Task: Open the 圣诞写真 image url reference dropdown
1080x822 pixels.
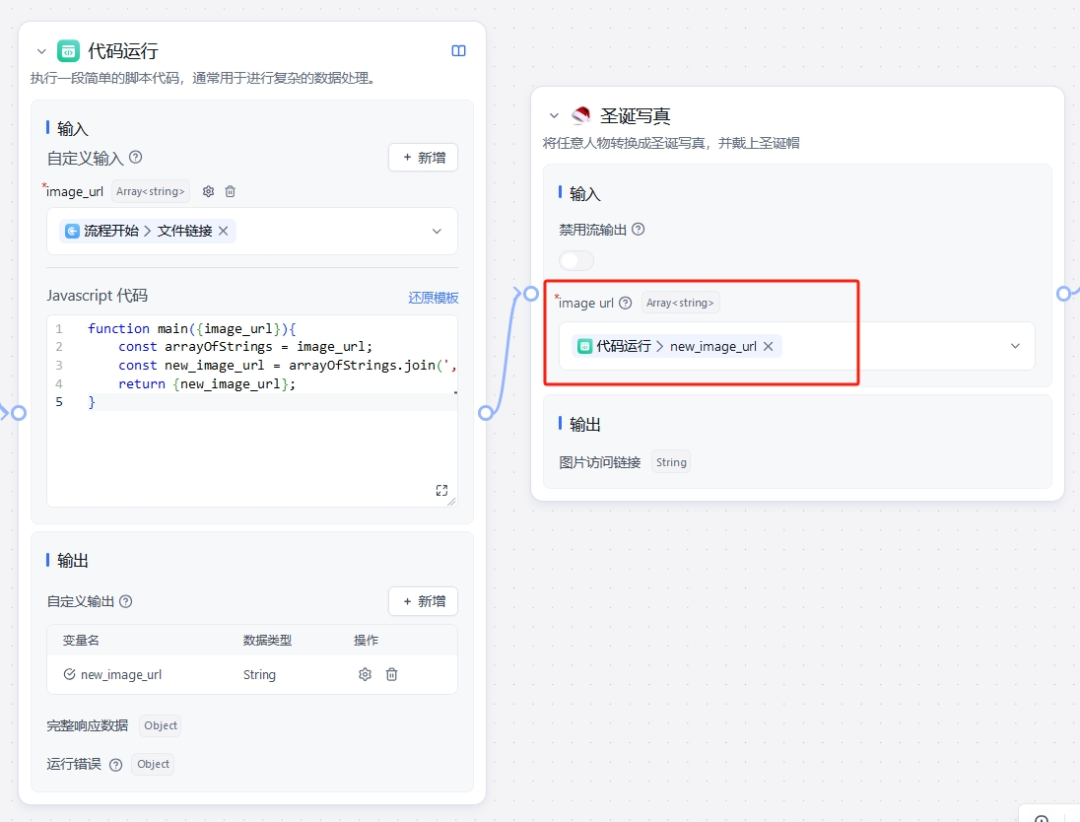Action: pos(1015,346)
